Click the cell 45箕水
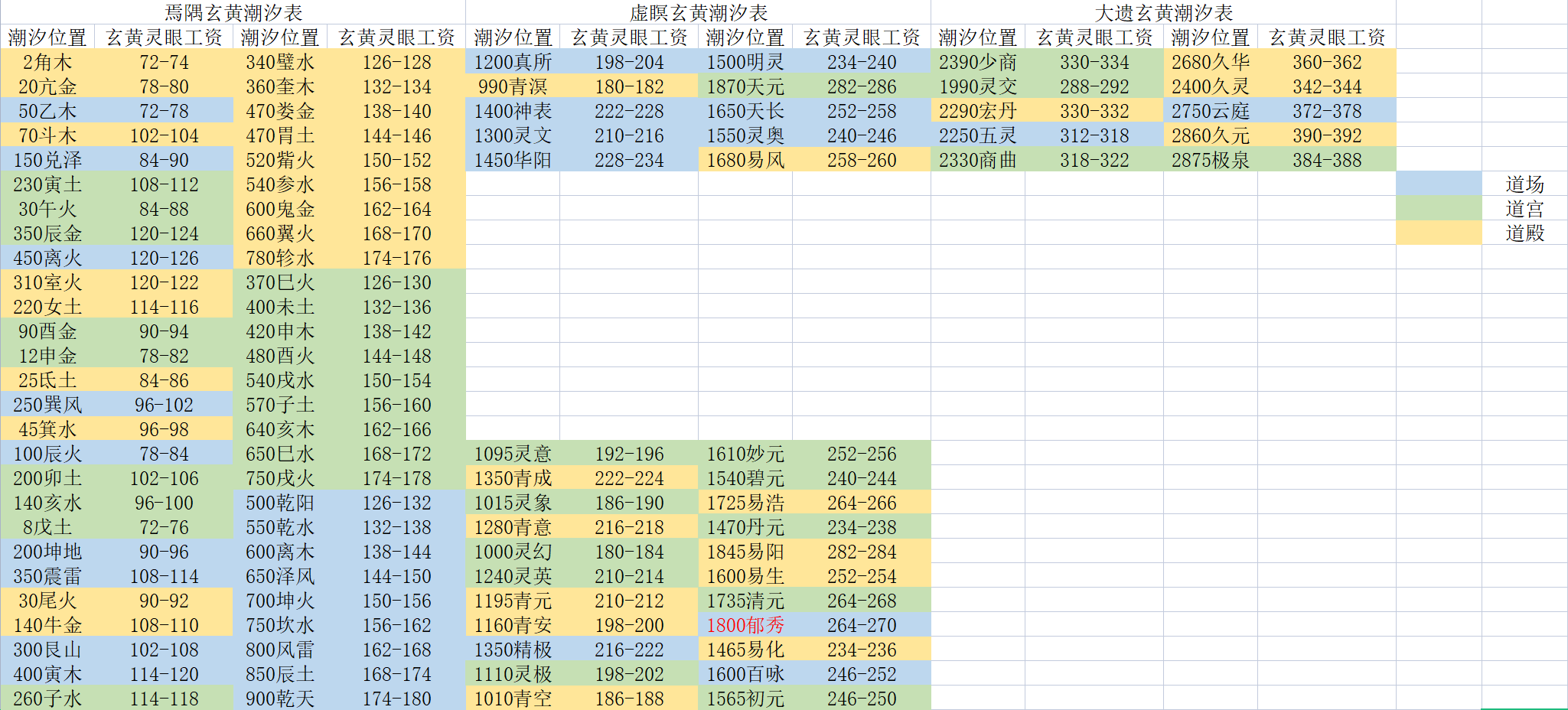 [47, 428]
